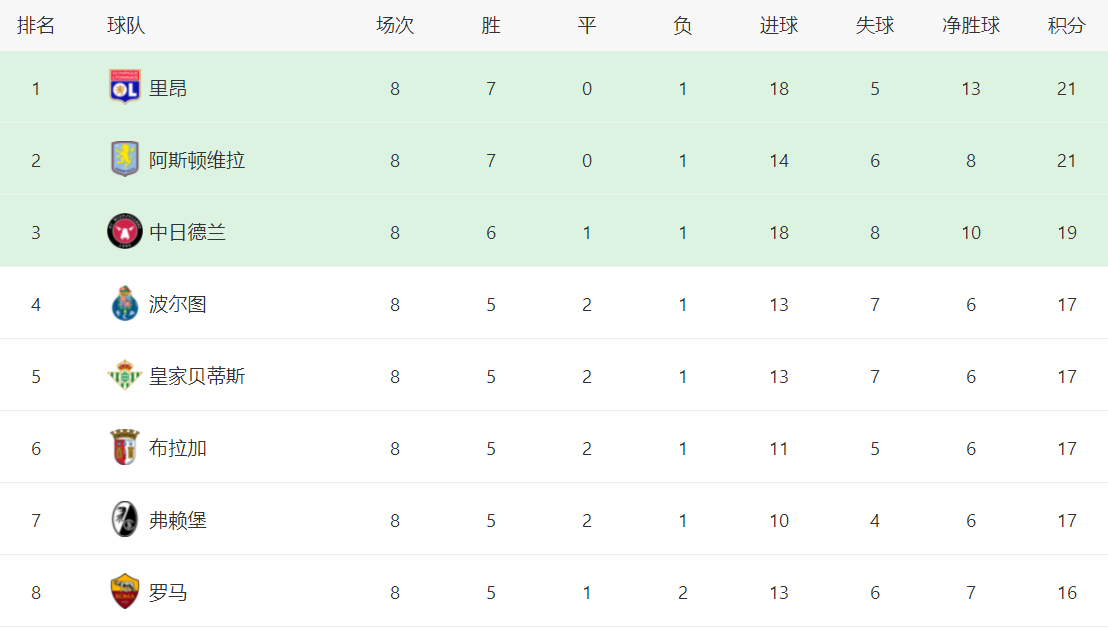
Task: Click the Roma (罗马) club crest
Action: point(125,592)
